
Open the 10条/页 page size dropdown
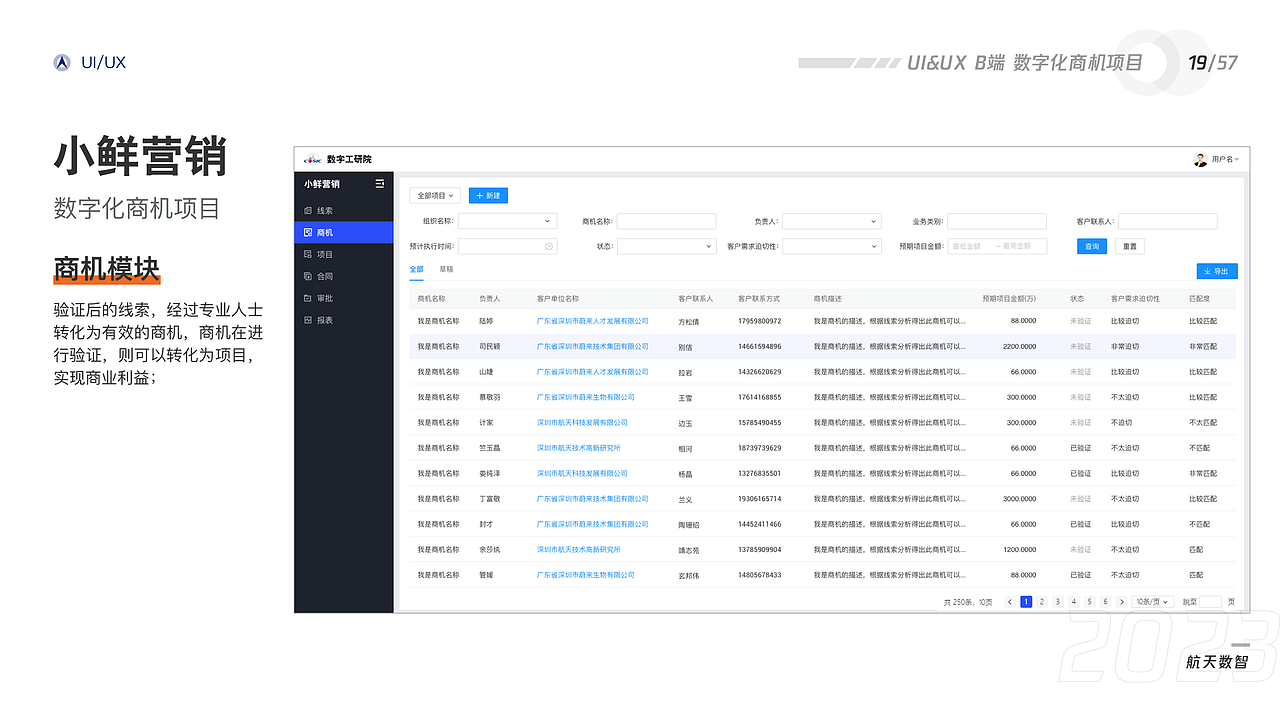(1154, 602)
